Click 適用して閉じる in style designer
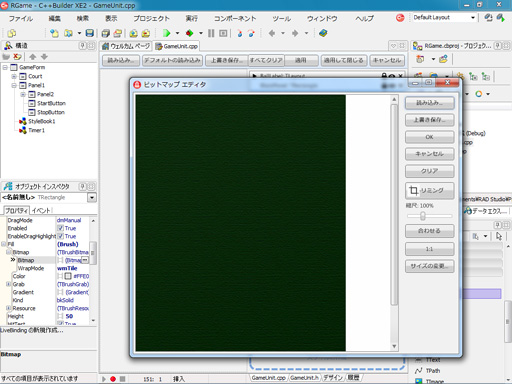512x384 pixels. pos(344,60)
